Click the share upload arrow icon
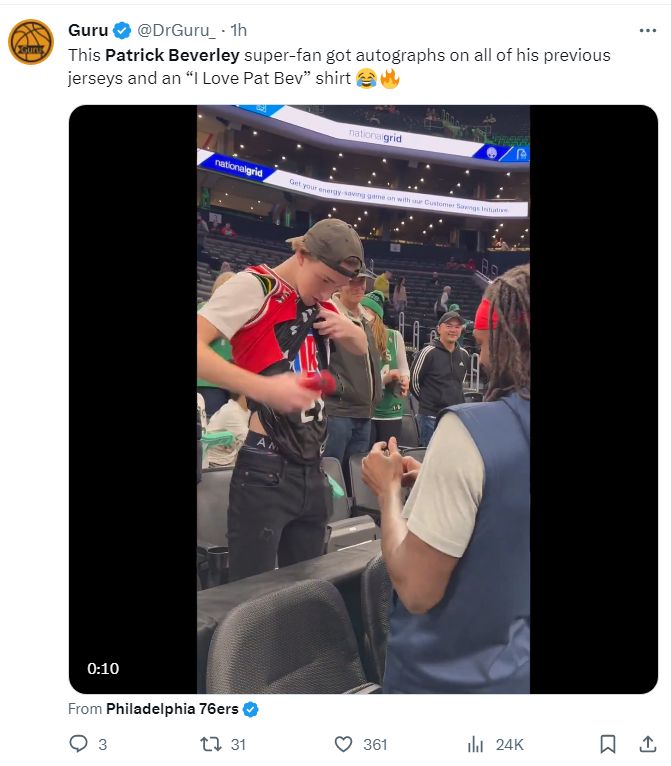Image resolution: width=671 pixels, height=766 pixels. [647, 744]
